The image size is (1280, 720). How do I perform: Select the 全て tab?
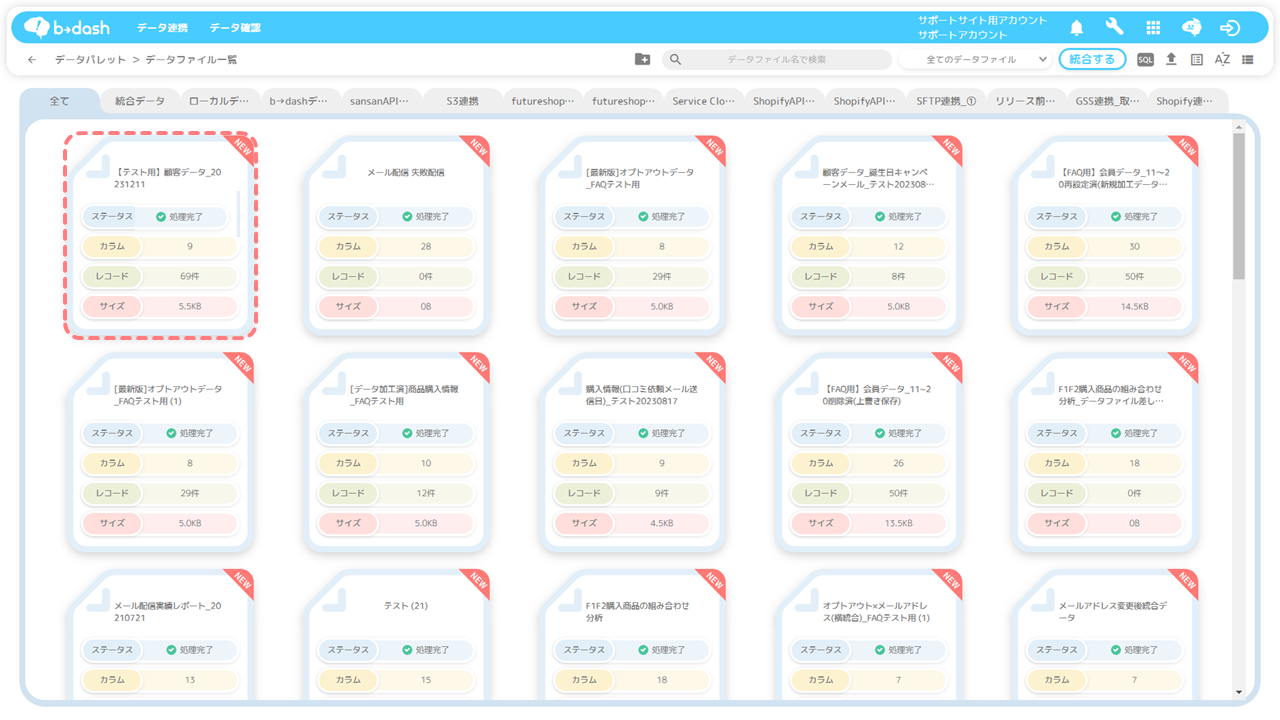pos(60,101)
